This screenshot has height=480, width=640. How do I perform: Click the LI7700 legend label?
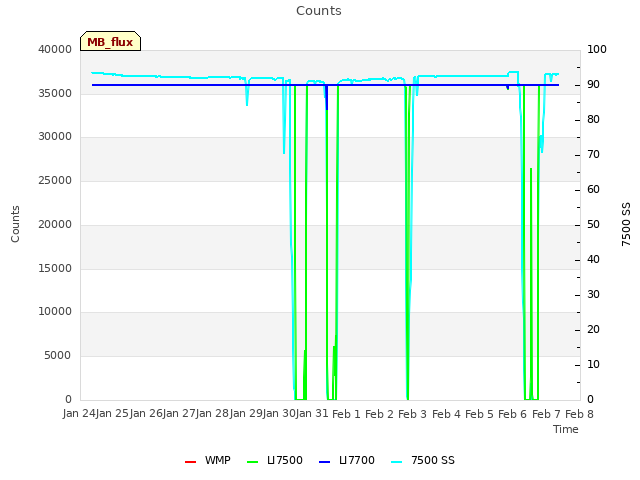(x=356, y=460)
